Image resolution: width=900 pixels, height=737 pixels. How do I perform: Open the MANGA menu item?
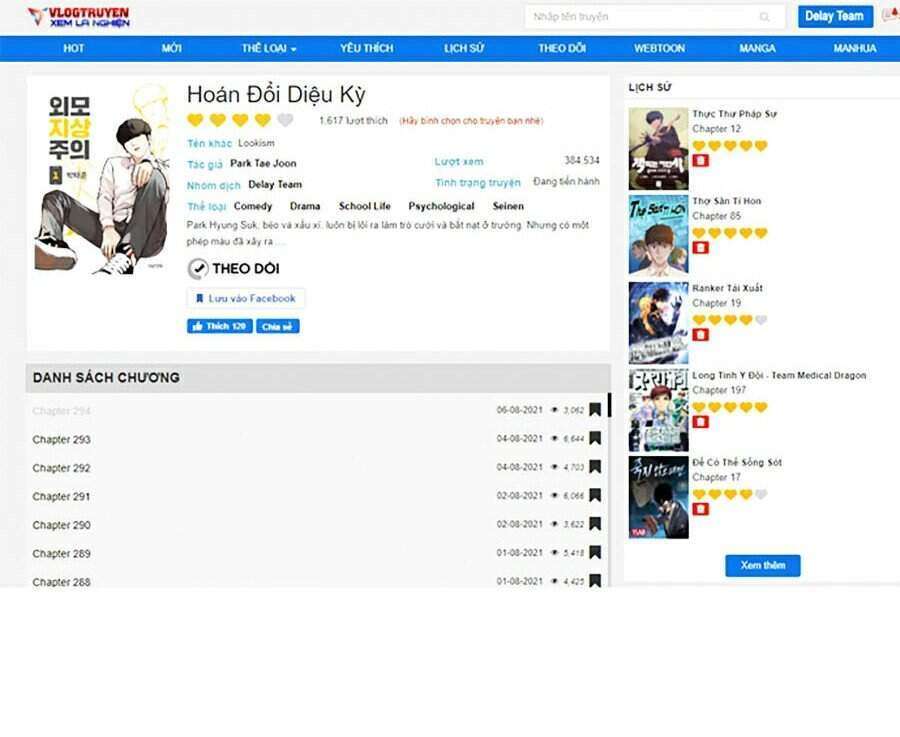click(757, 48)
